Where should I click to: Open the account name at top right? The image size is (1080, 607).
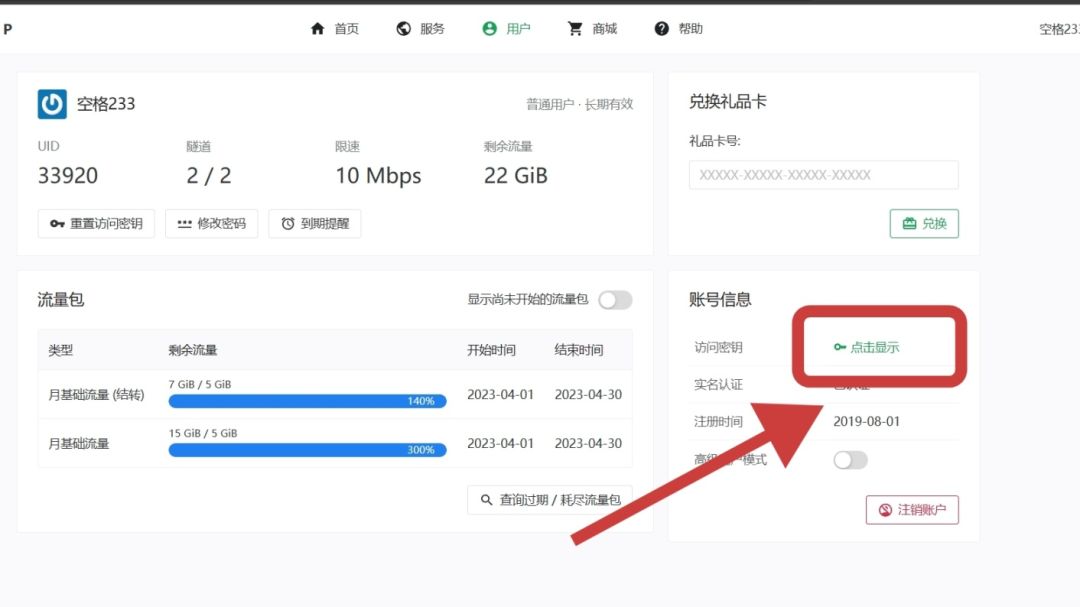tap(1059, 29)
